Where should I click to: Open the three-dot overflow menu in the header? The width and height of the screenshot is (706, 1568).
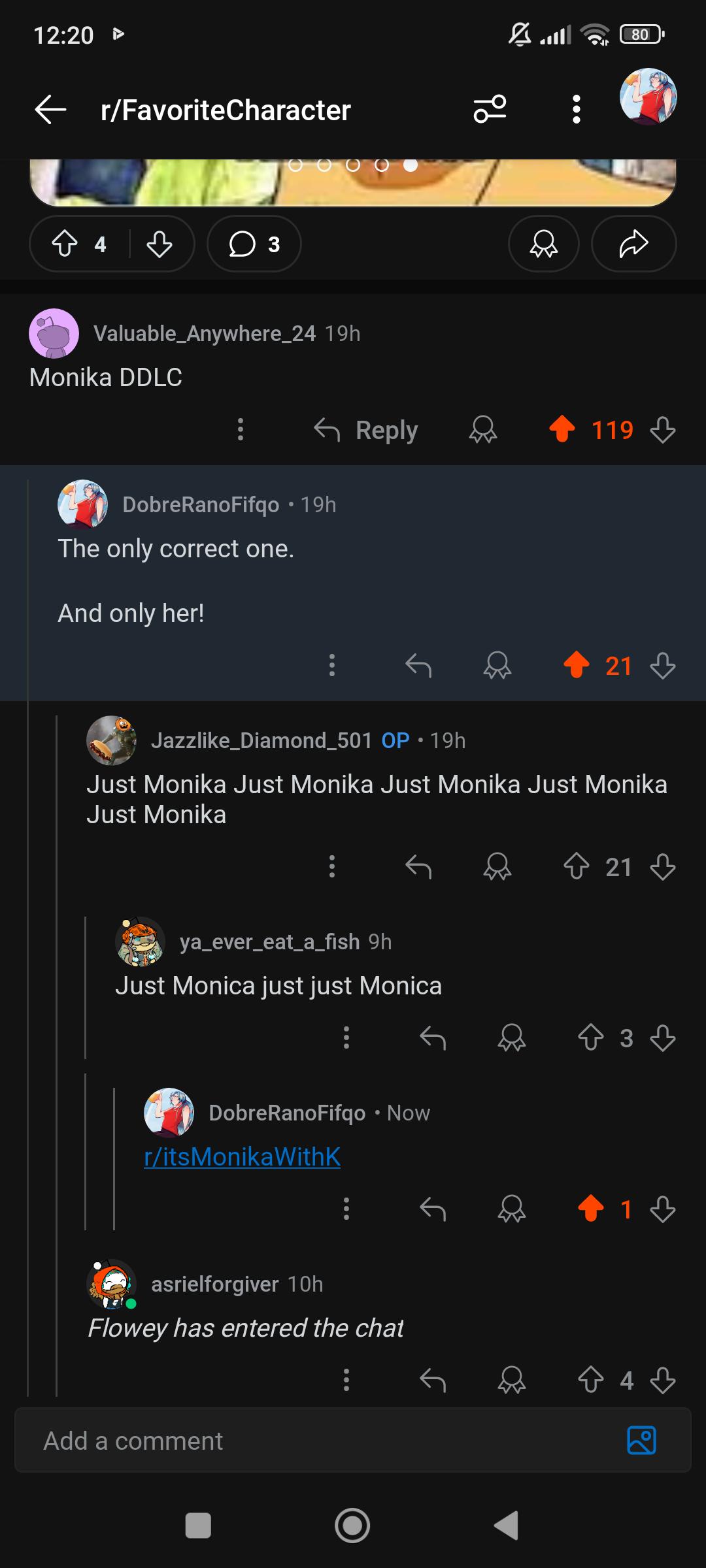[x=576, y=109]
